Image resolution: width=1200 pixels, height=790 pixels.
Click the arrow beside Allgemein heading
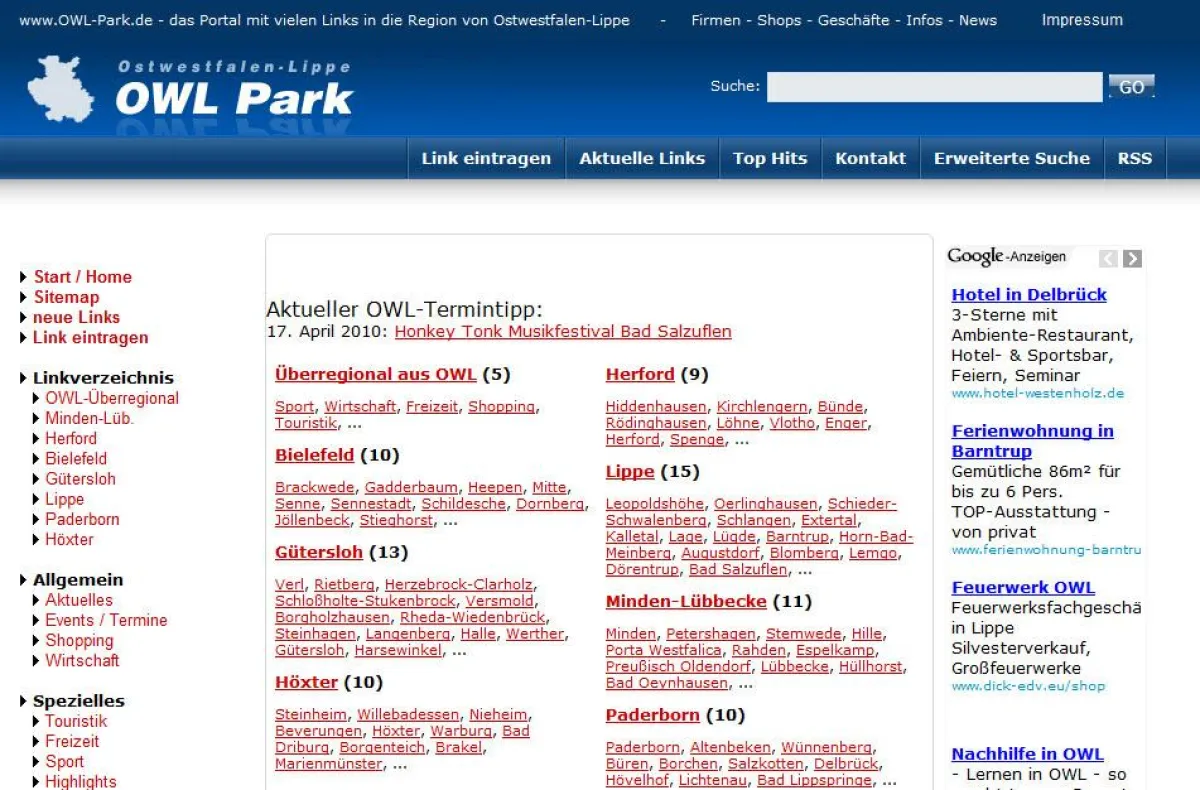24,580
